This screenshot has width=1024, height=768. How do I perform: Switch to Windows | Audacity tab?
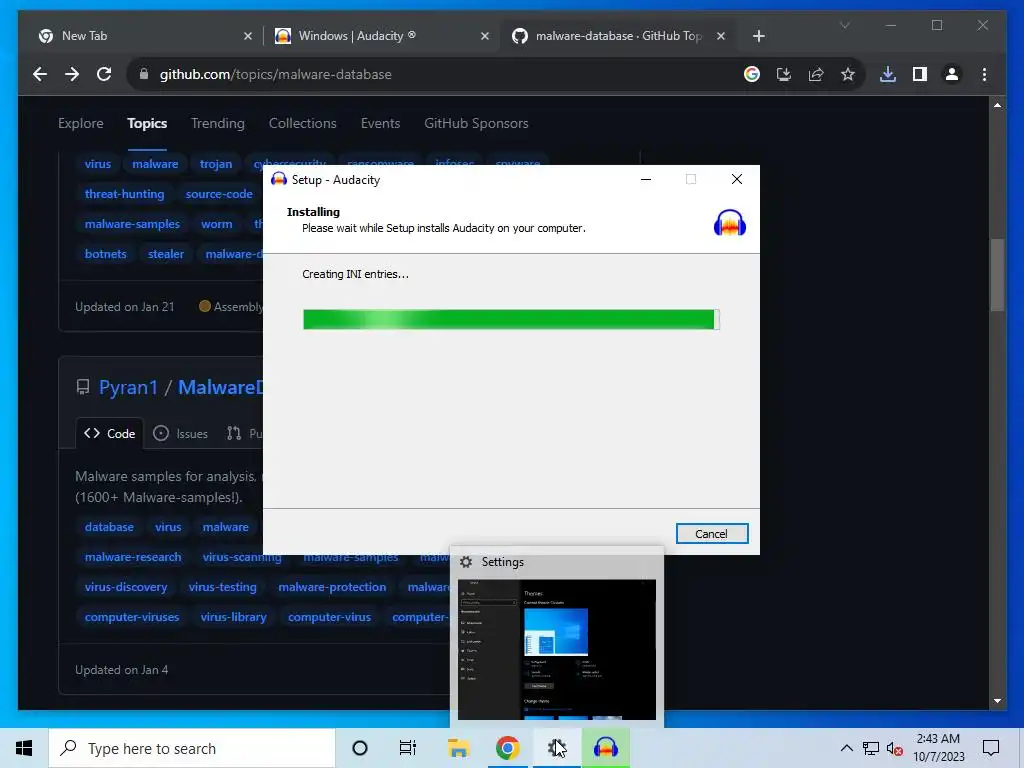(382, 36)
